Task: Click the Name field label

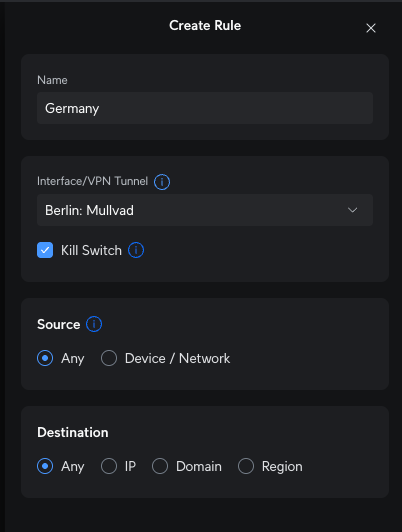Action: 52,80
